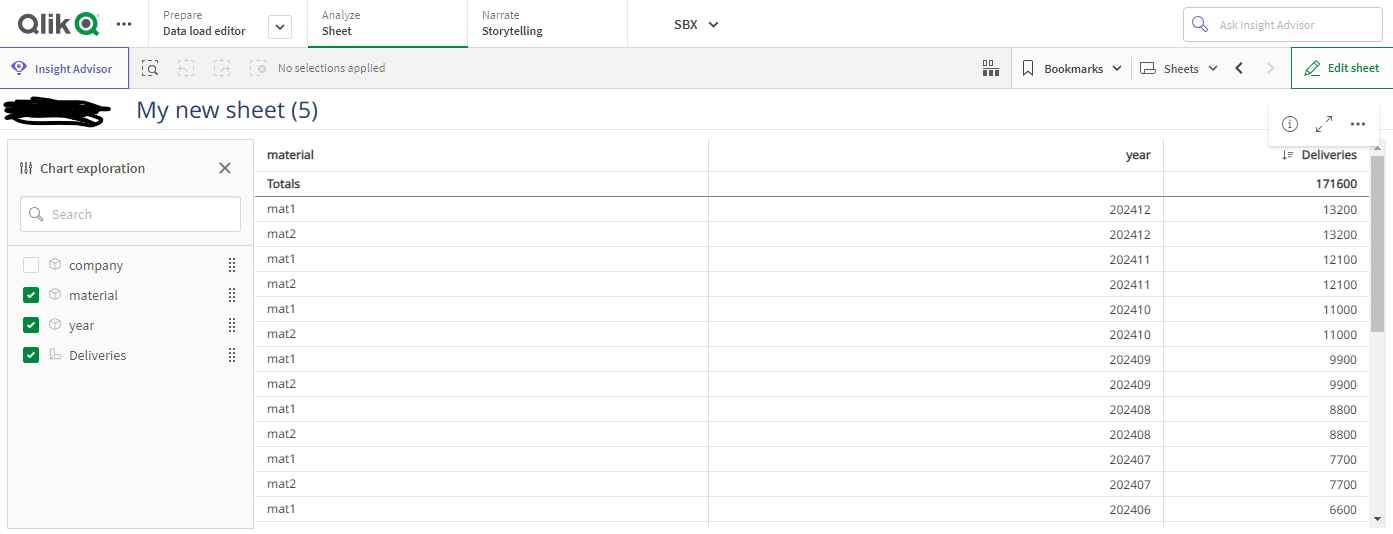
Task: Go to the next sheet arrow
Action: point(1271,68)
